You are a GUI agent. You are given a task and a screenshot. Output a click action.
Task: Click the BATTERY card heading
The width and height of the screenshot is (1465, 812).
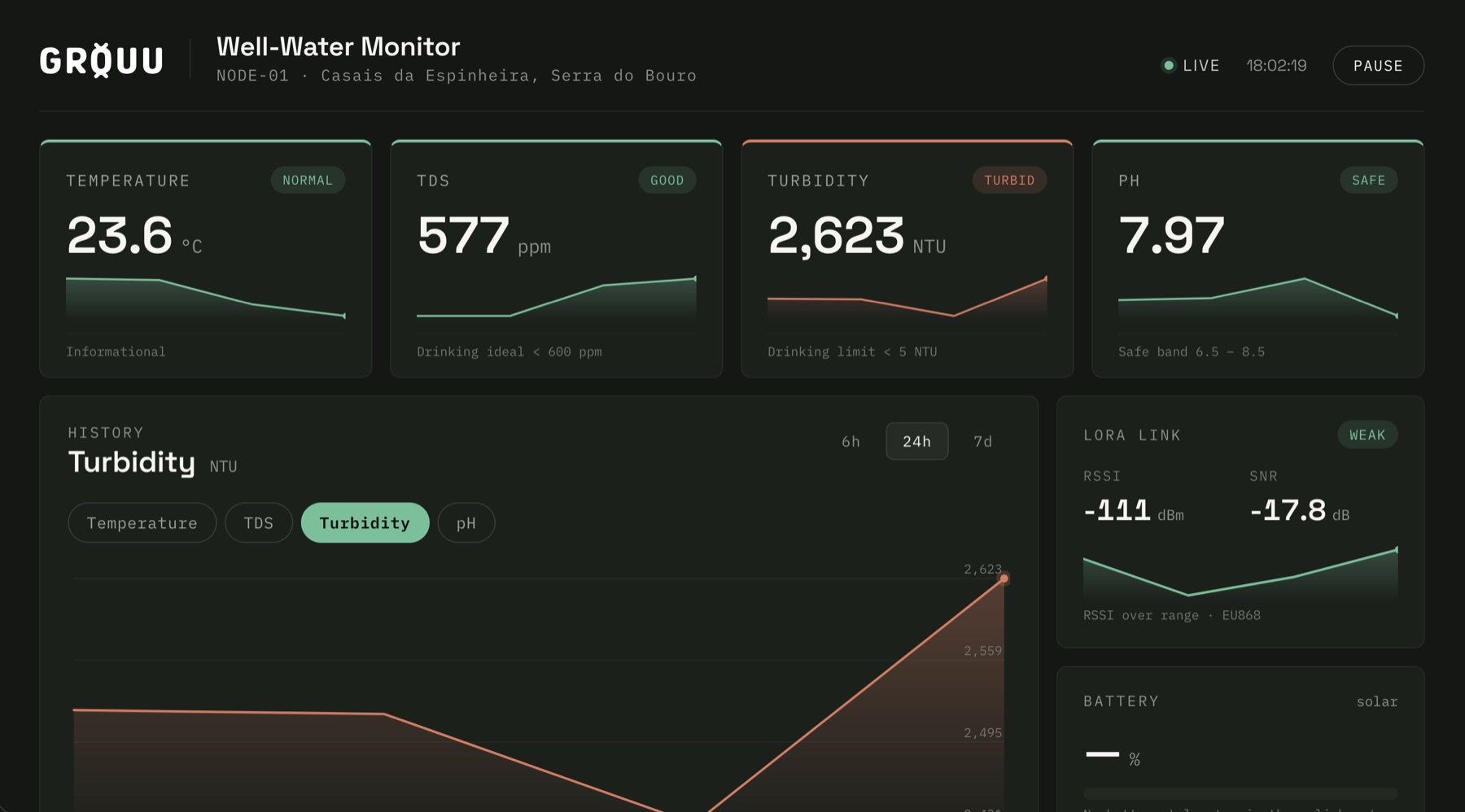(x=1121, y=701)
